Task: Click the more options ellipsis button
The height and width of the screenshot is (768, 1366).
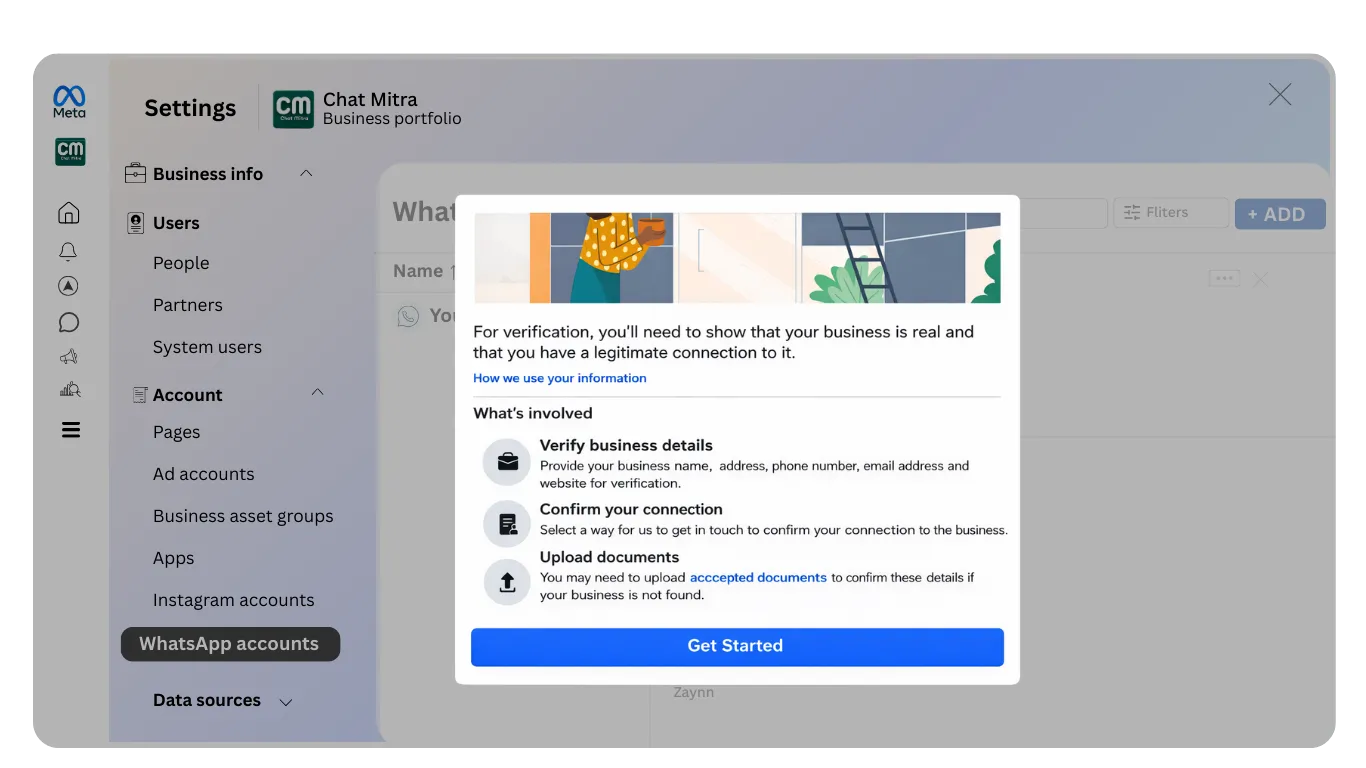Action: click(1224, 278)
